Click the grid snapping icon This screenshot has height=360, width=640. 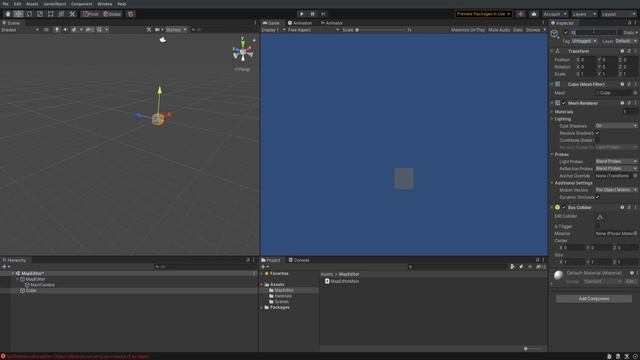[x=131, y=14]
